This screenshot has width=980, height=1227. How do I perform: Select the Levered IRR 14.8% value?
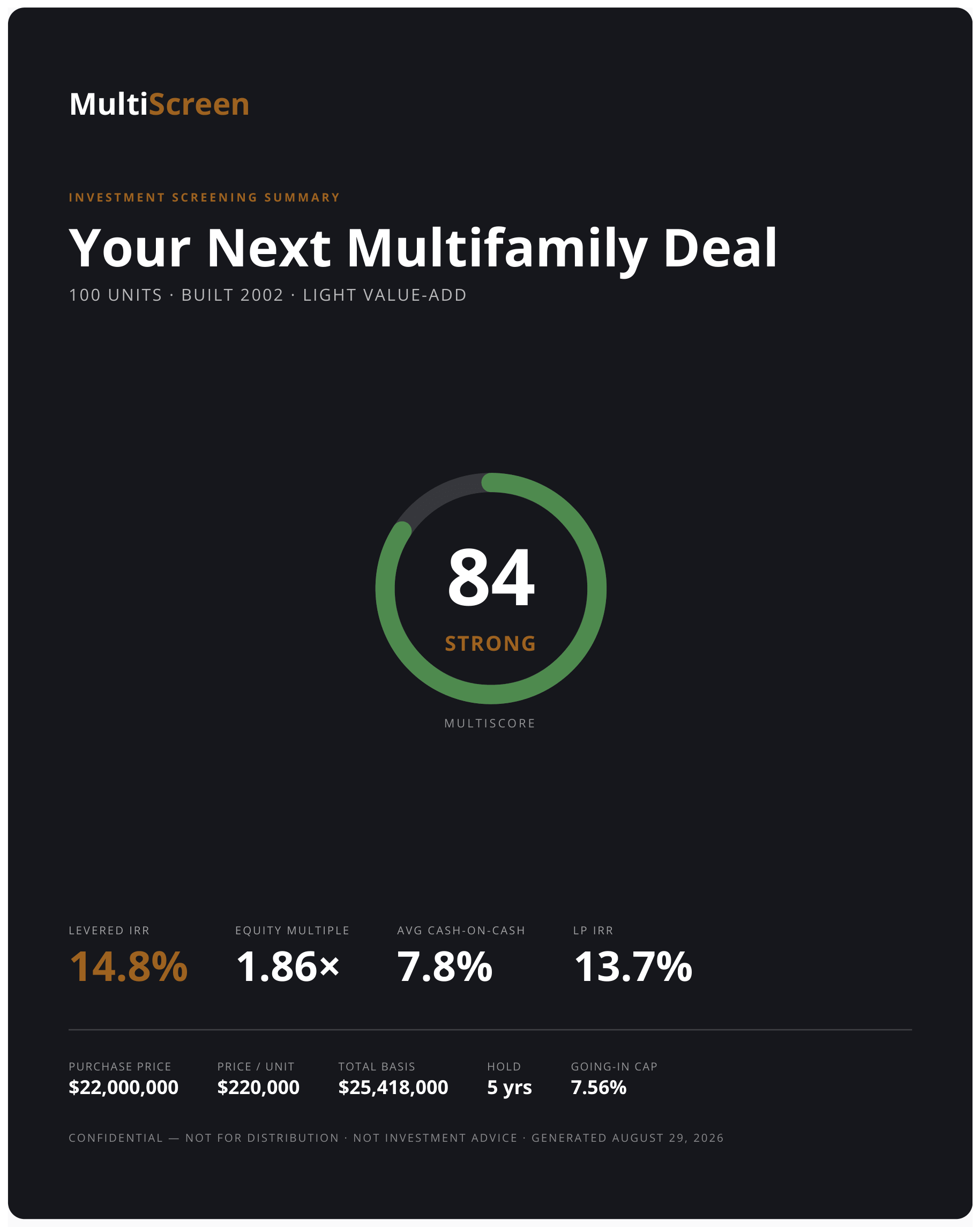click(129, 967)
